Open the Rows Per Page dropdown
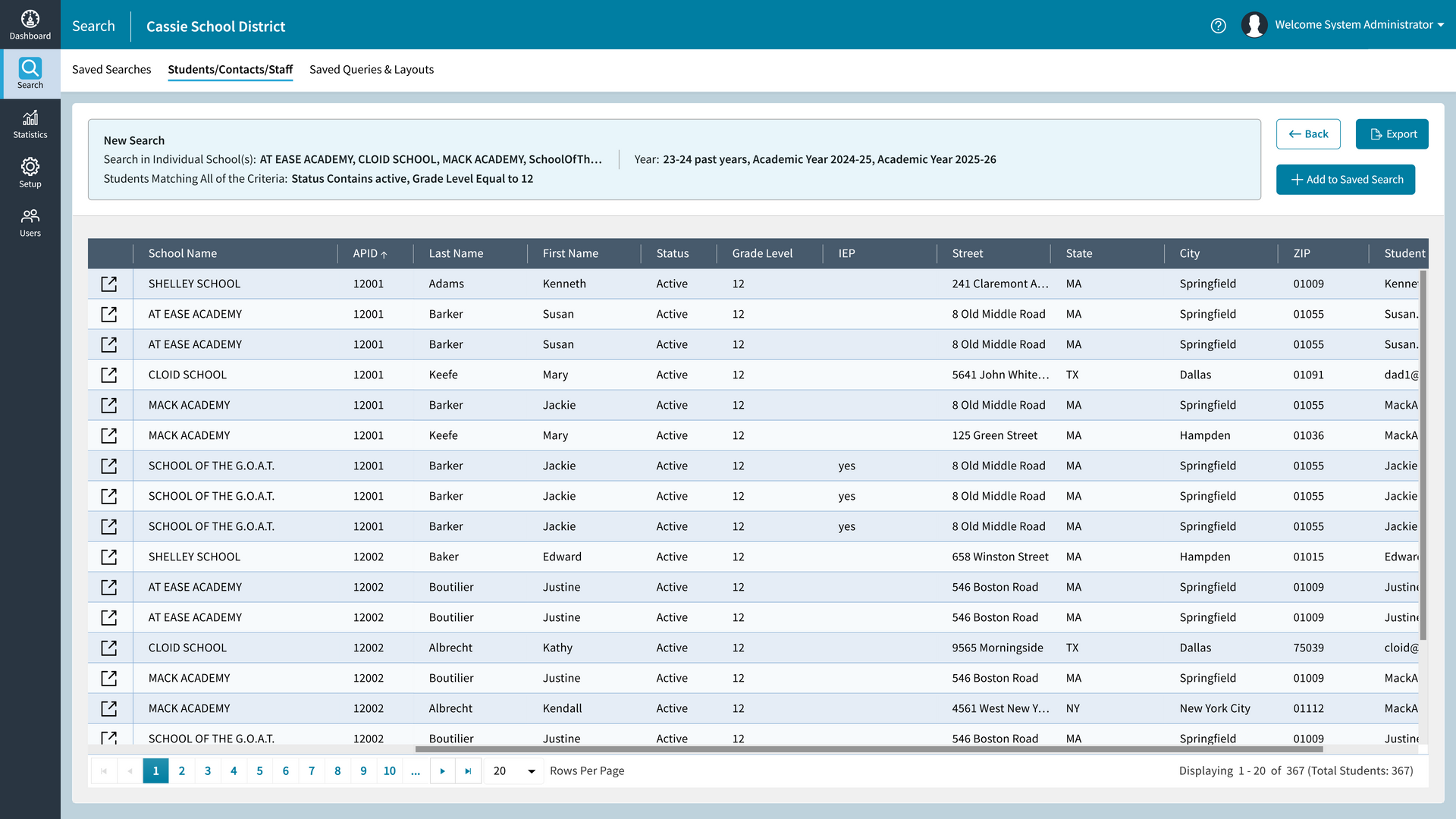Screen dimensions: 1456x819 click(x=513, y=770)
